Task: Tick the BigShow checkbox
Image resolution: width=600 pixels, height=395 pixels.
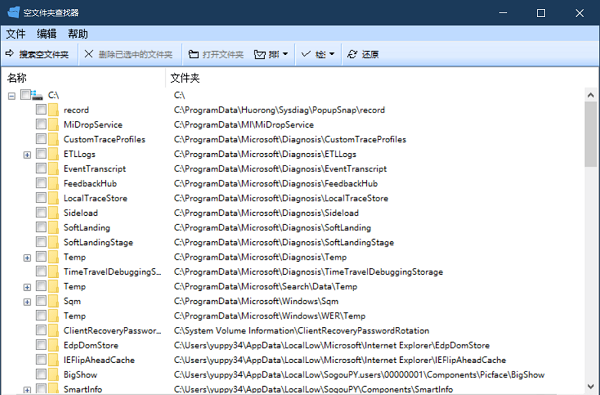Action: (x=41, y=374)
